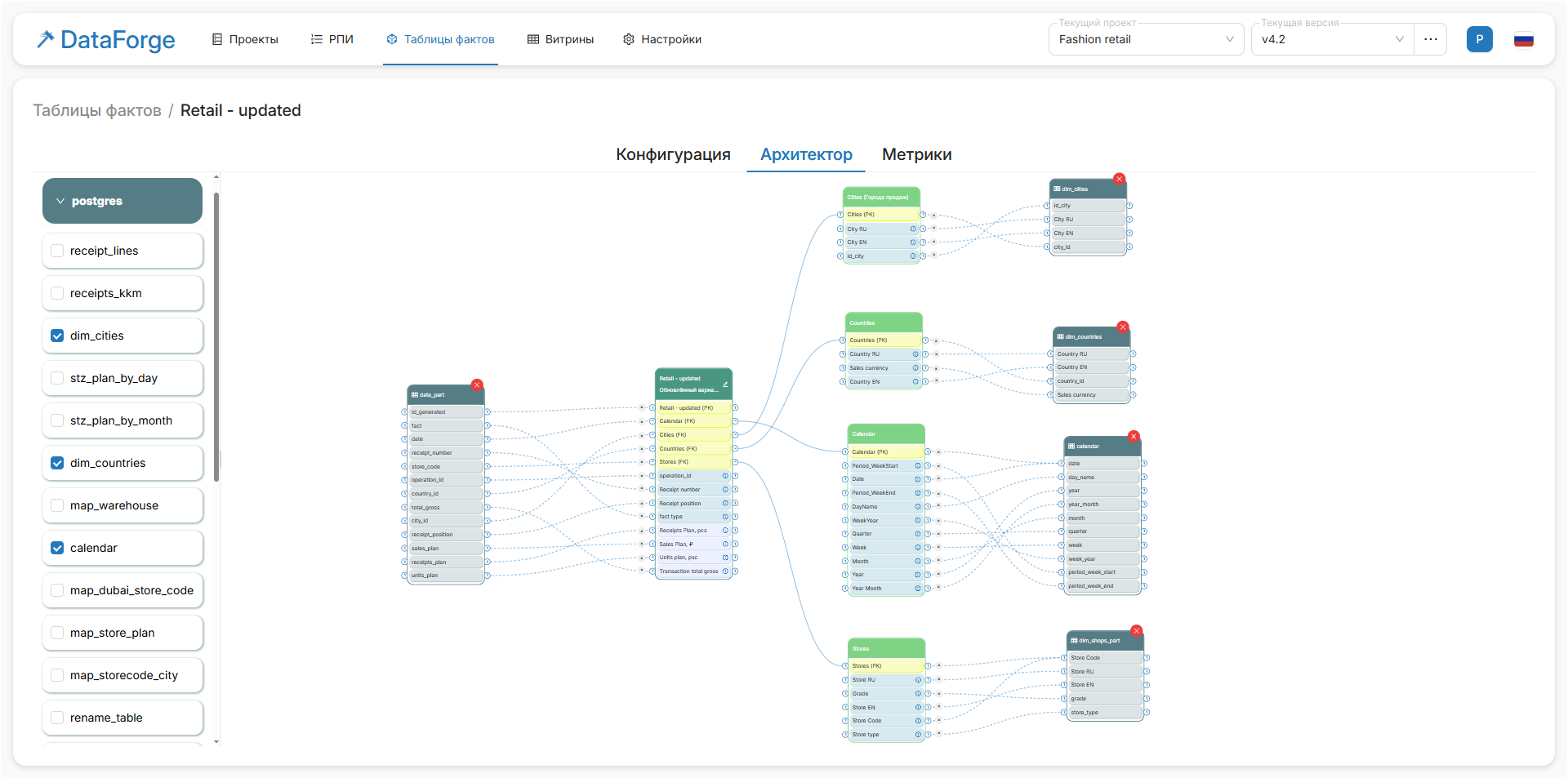
Task: Open the current version dropdown v4.2
Action: (x=1333, y=39)
